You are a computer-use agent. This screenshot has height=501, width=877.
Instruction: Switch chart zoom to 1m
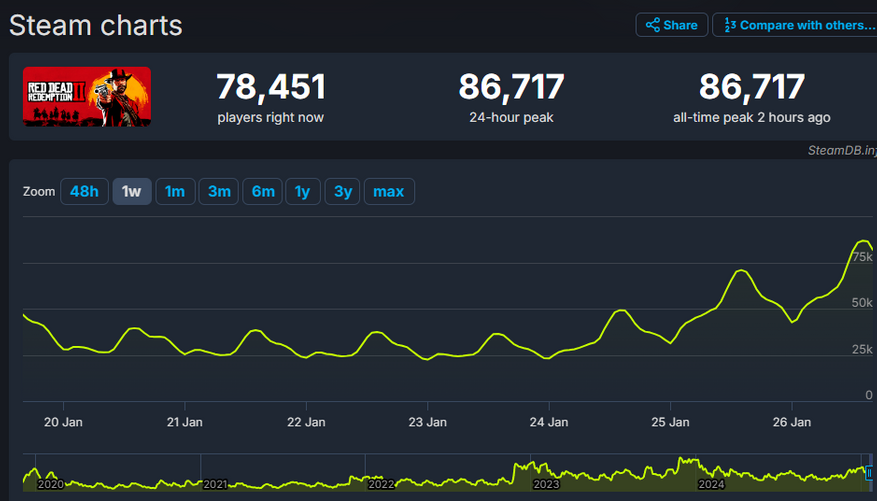[x=175, y=191]
